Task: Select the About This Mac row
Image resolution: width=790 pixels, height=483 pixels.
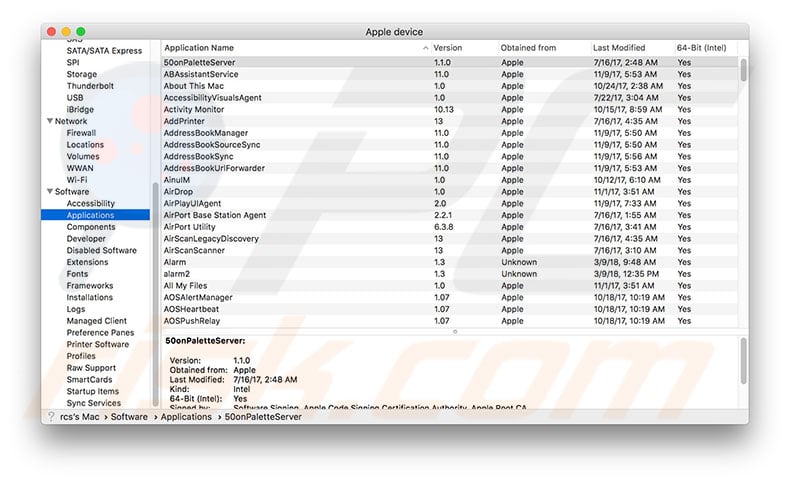Action: (x=449, y=86)
